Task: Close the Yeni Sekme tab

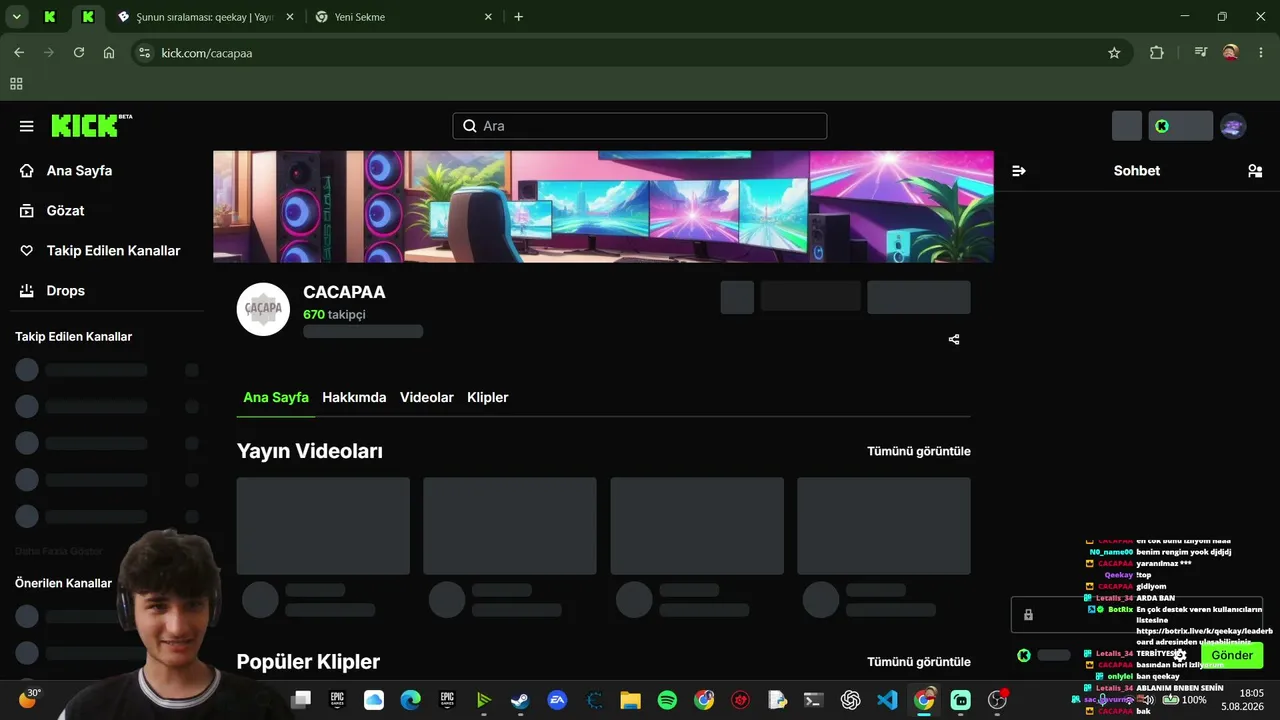Action: pos(488,17)
